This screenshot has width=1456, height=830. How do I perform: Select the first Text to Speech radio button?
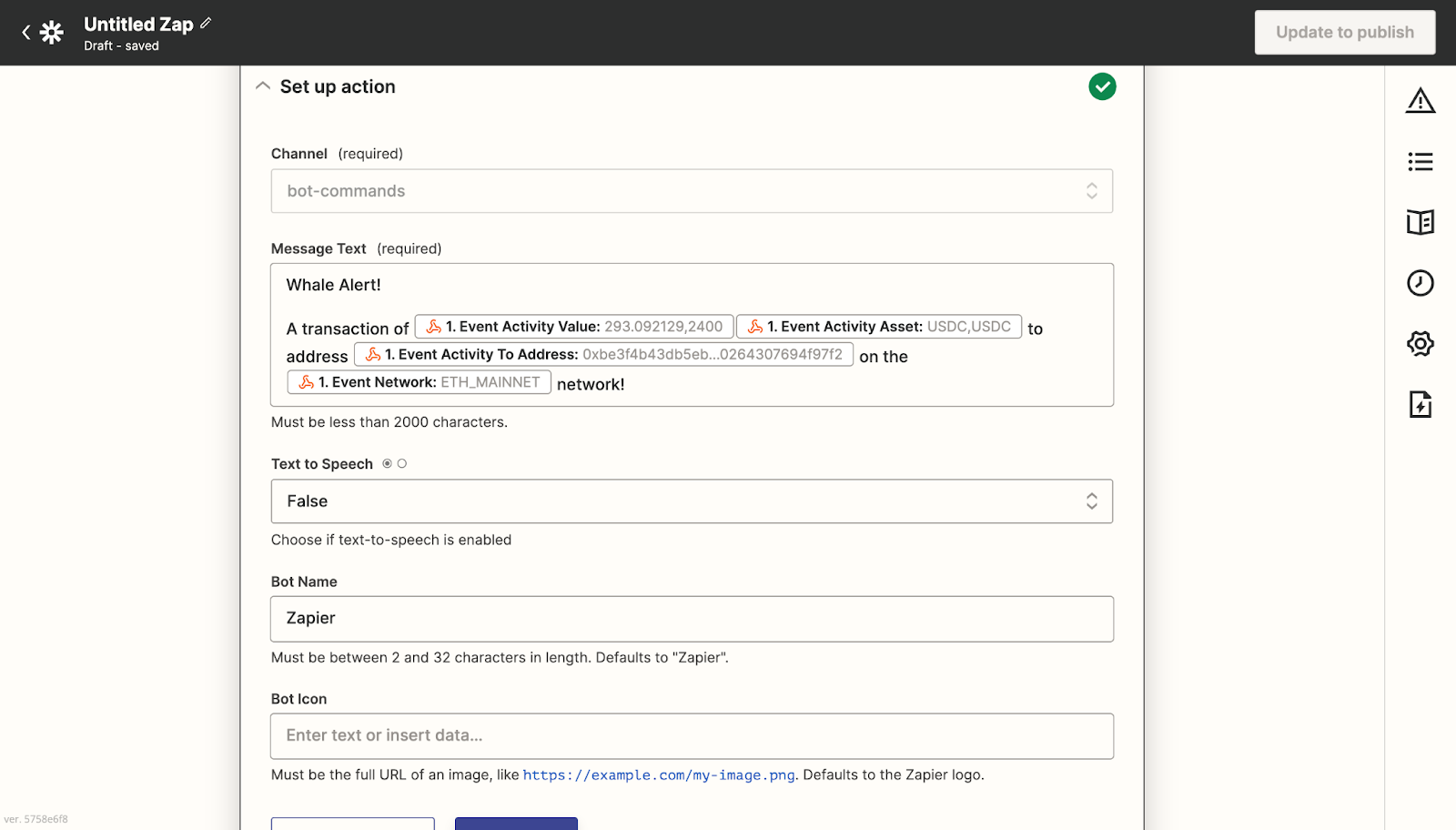[387, 464]
